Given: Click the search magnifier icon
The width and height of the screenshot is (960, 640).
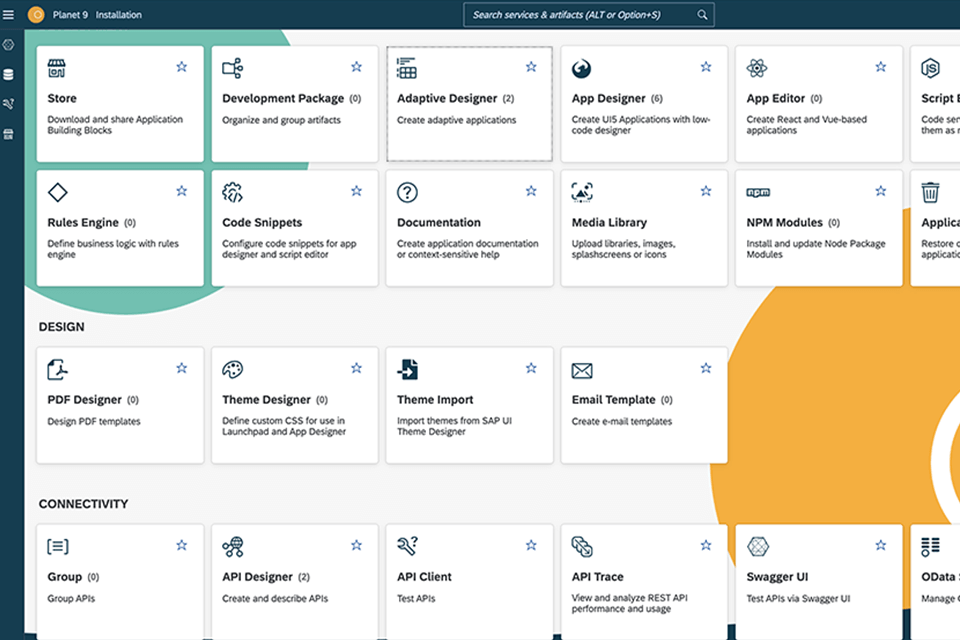Looking at the screenshot, I should 702,15.
